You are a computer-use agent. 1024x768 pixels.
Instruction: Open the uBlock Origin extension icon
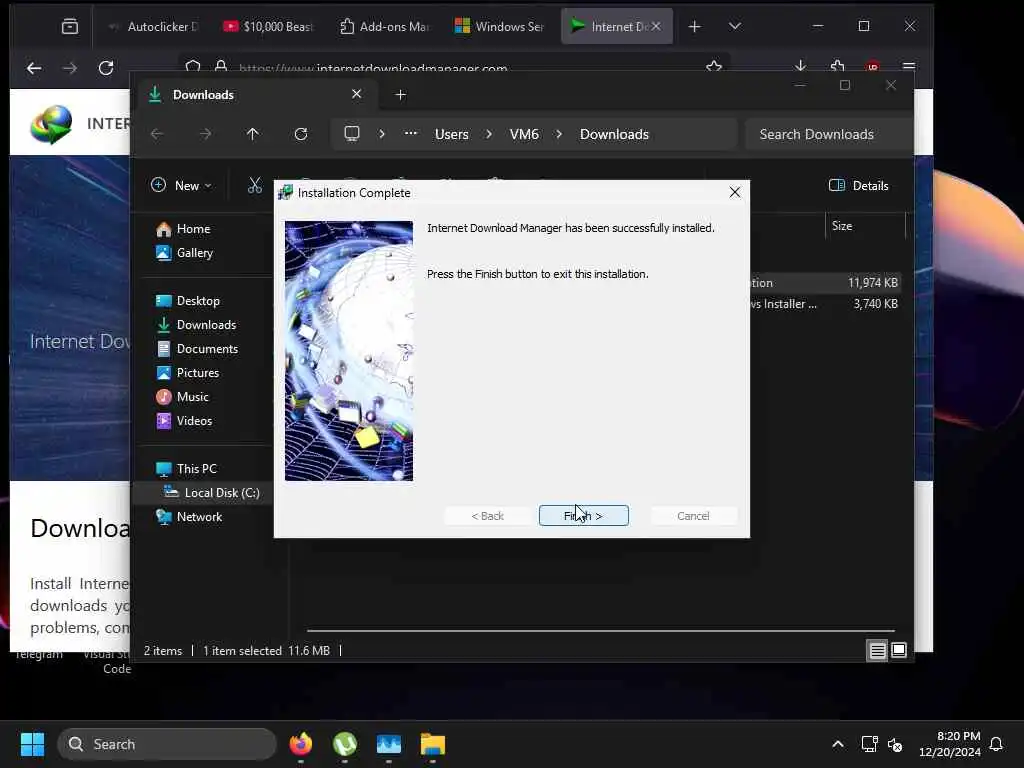pos(872,66)
